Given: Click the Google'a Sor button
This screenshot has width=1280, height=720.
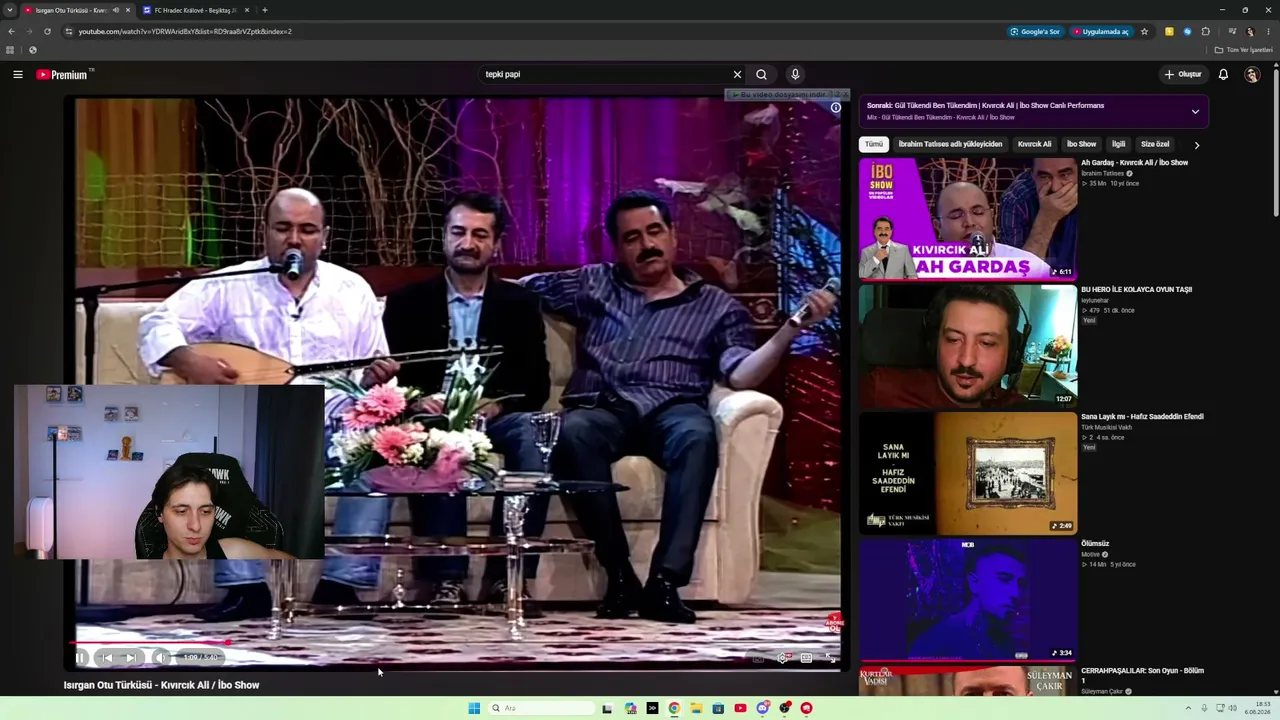Looking at the screenshot, I should [1035, 32].
